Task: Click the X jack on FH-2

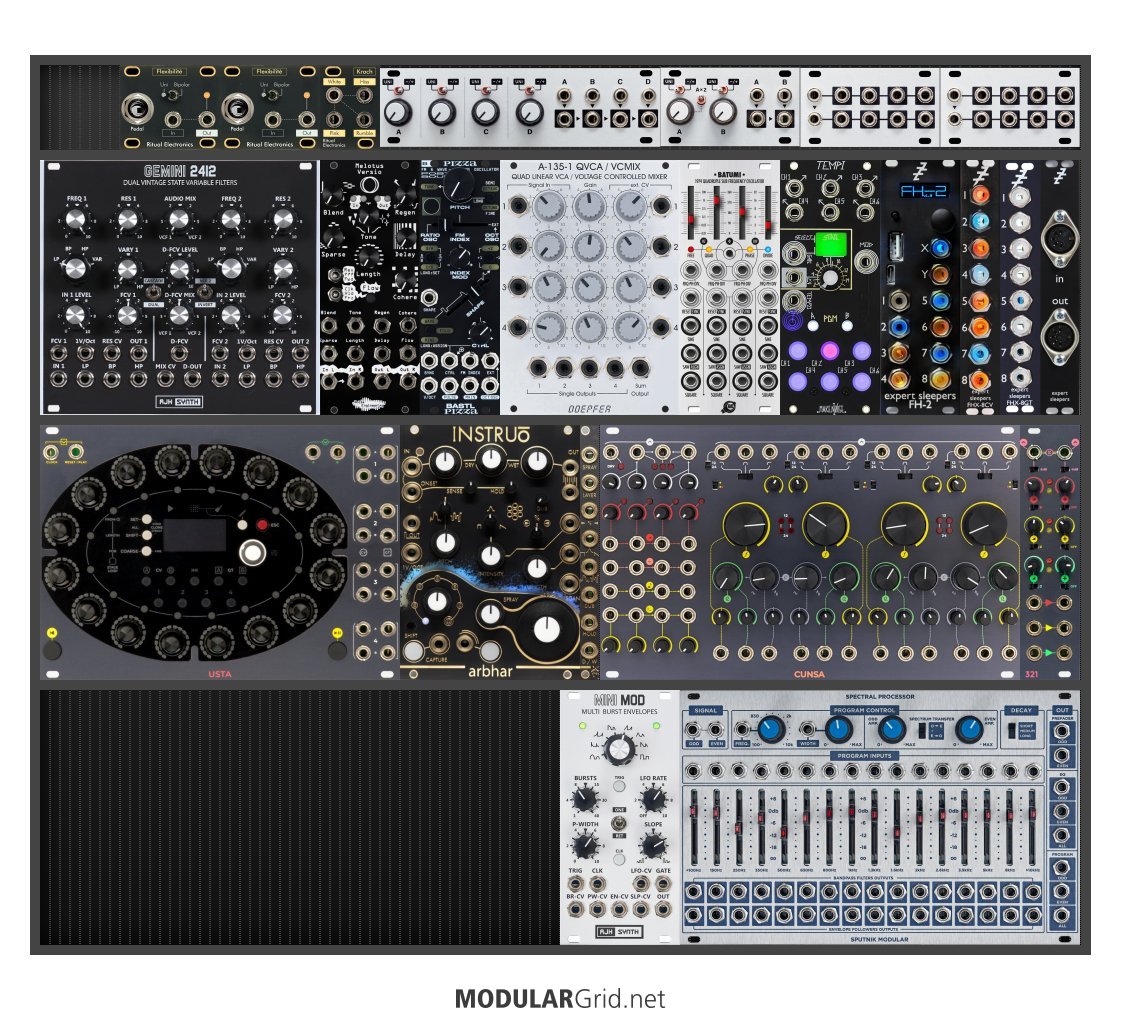Action: pos(941,247)
